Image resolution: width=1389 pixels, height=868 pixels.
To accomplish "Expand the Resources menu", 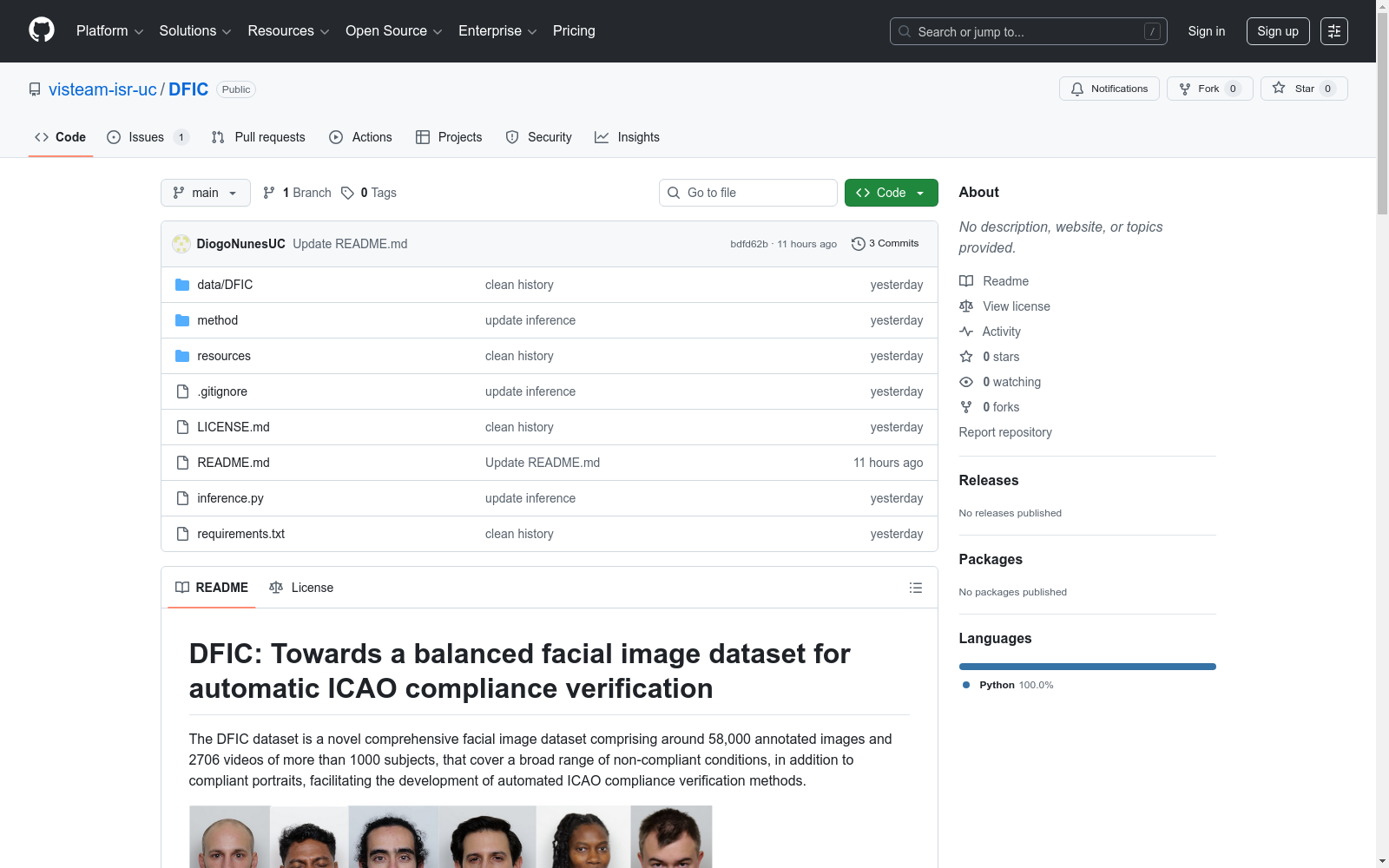I will pos(288,31).
